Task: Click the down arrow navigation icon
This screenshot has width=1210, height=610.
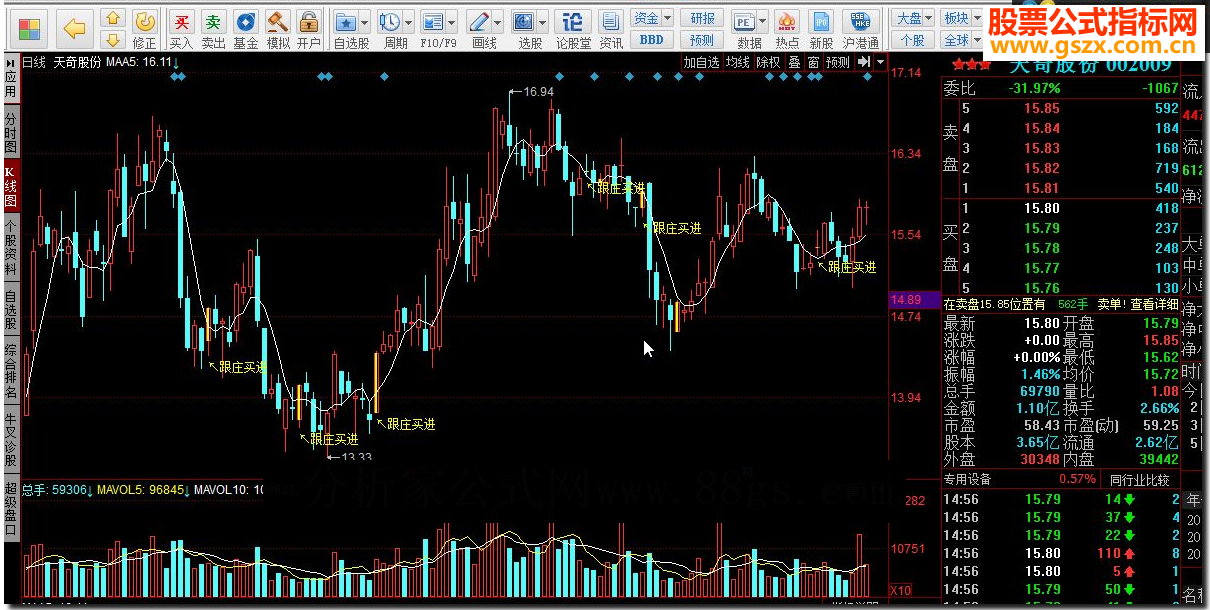Action: pyautogui.click(x=113, y=39)
